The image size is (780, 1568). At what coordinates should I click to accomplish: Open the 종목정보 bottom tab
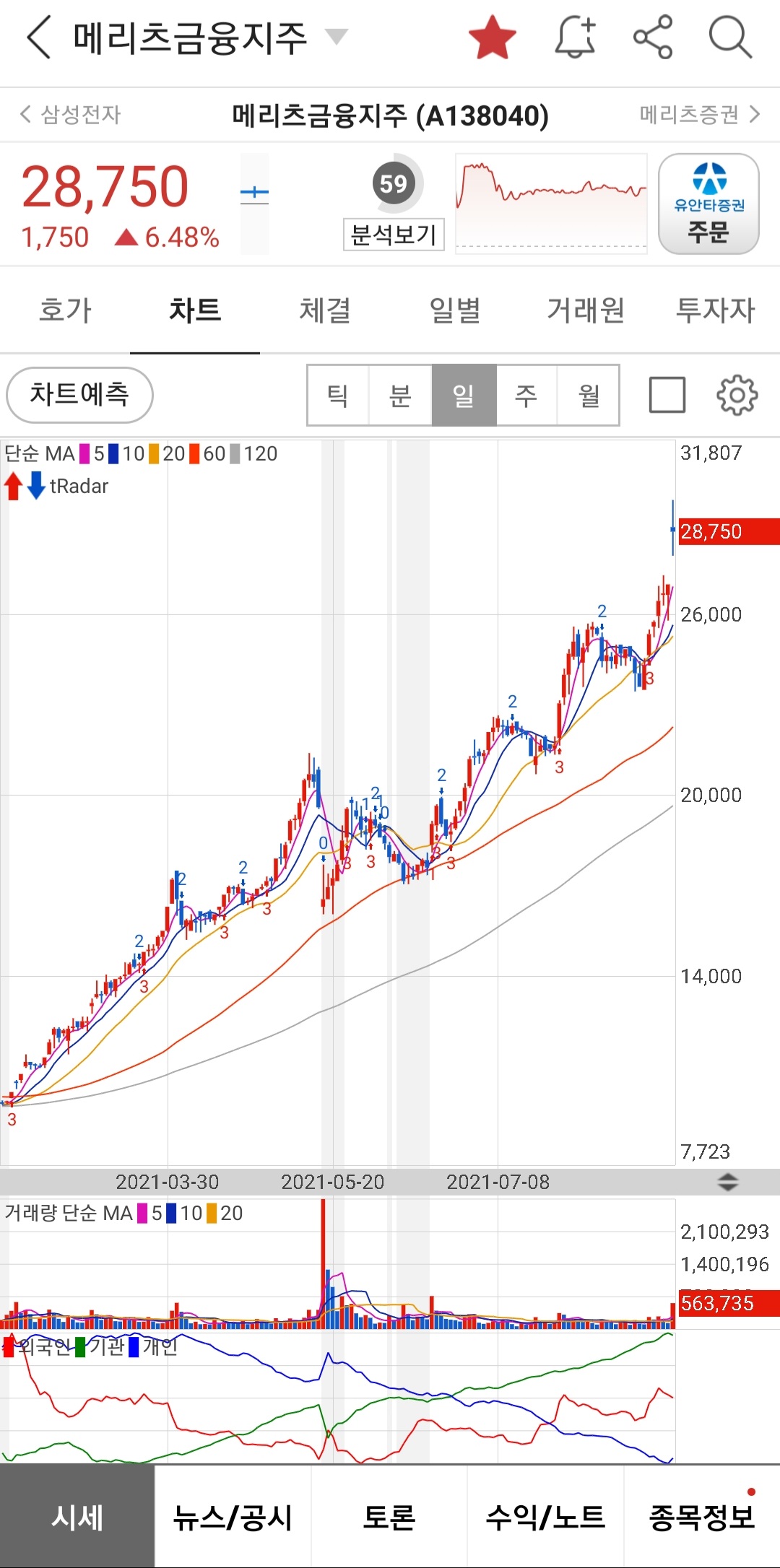(701, 1517)
